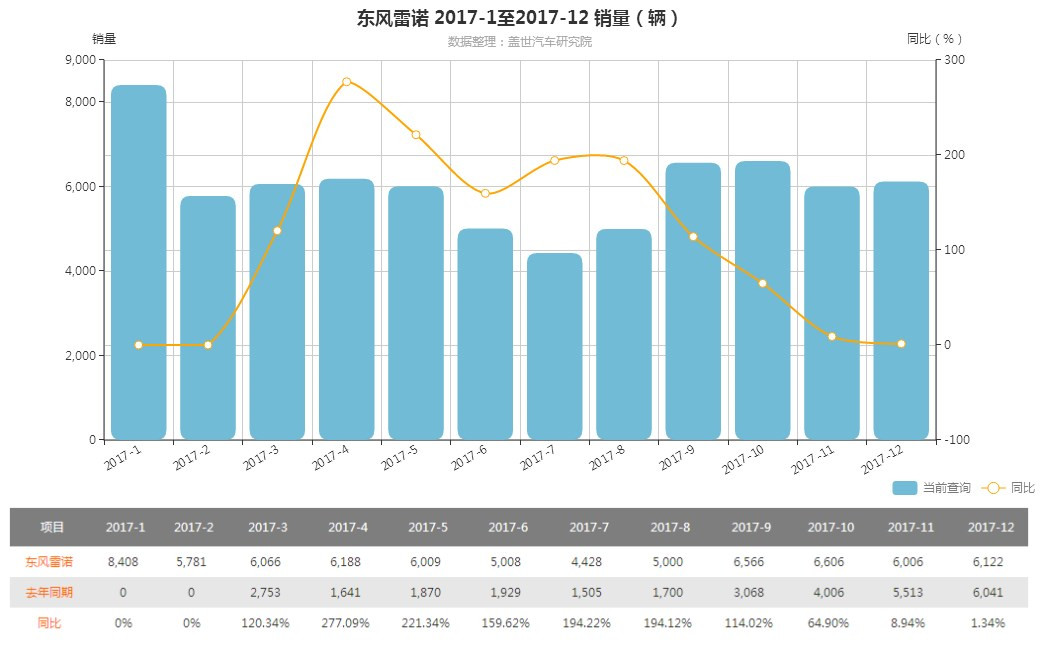Toggle the 当前查询 legend bar series
The image size is (1040, 651).
931,488
